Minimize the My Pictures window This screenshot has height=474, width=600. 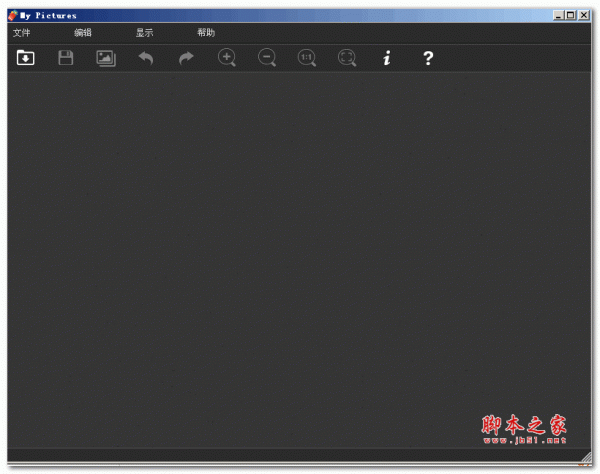pos(559,15)
